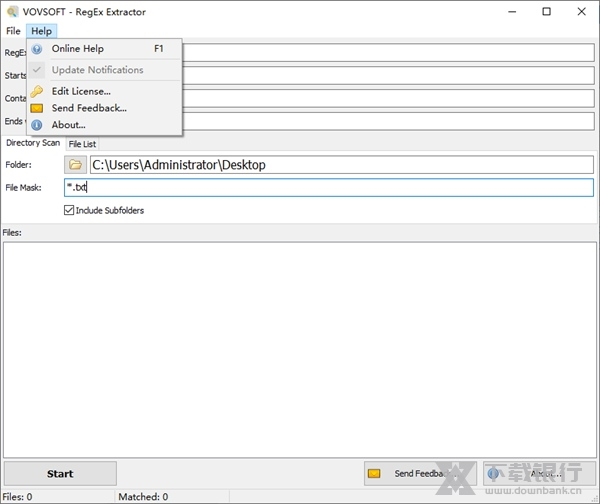Click the File Mask text field
This screenshot has height=504, width=600.
point(330,187)
